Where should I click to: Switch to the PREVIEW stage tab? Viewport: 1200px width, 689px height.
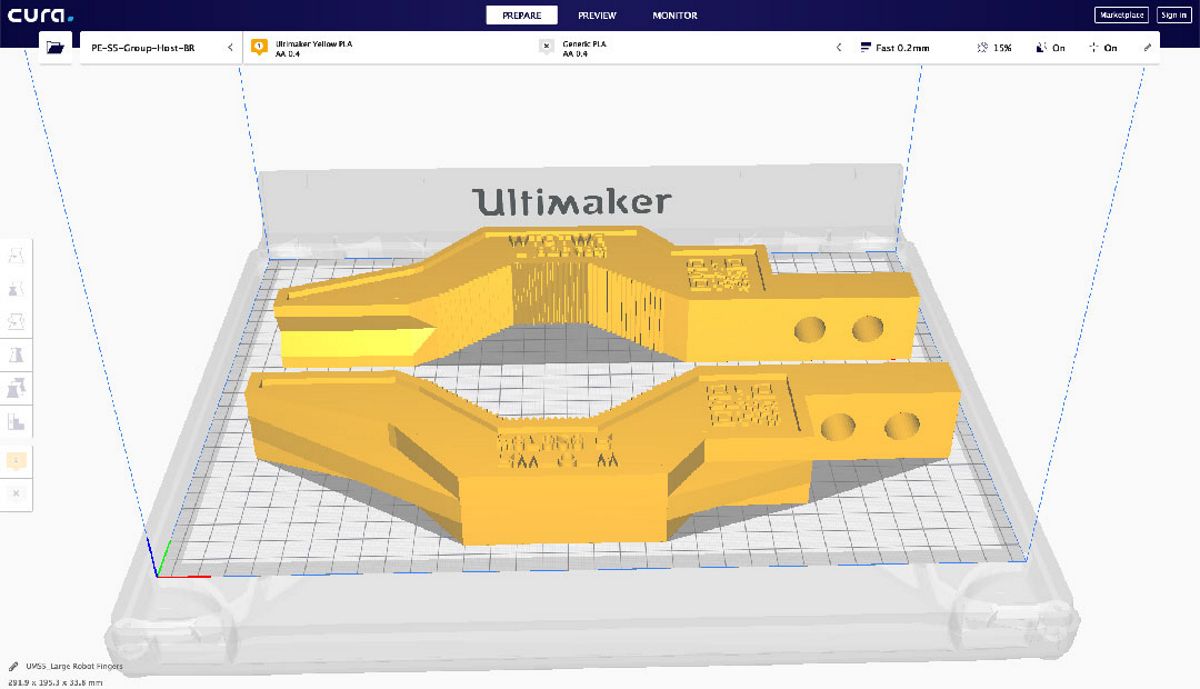click(597, 15)
